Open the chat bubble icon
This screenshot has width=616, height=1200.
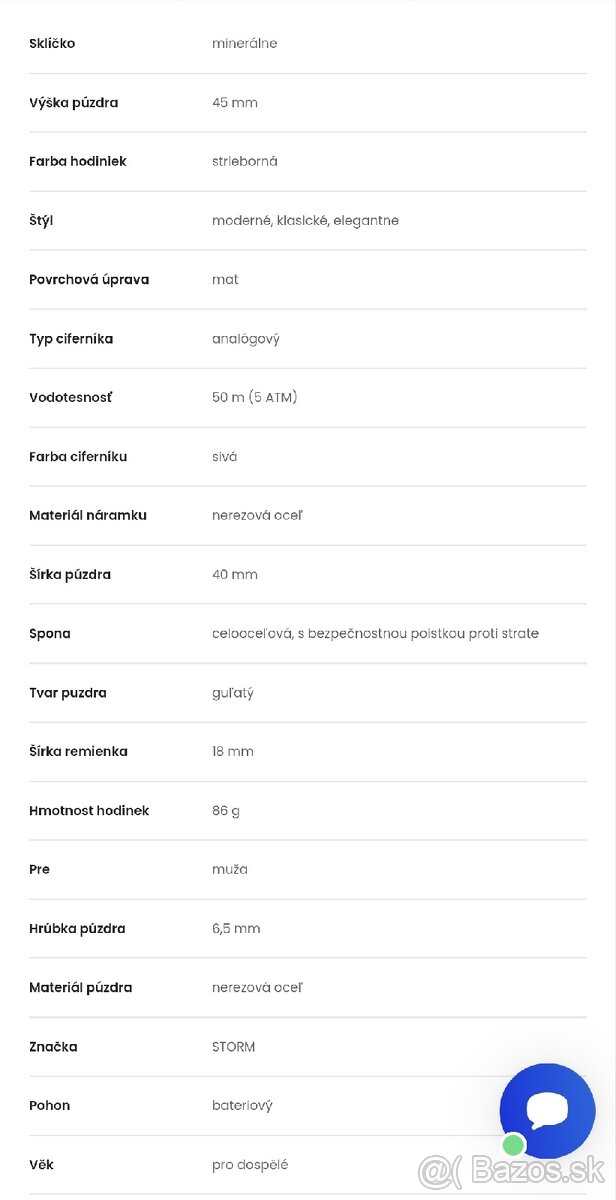point(547,1110)
